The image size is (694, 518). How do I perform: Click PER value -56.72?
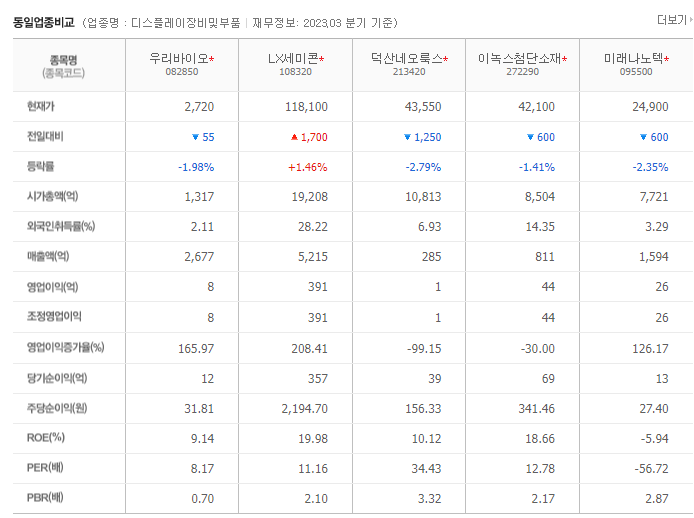651,468
